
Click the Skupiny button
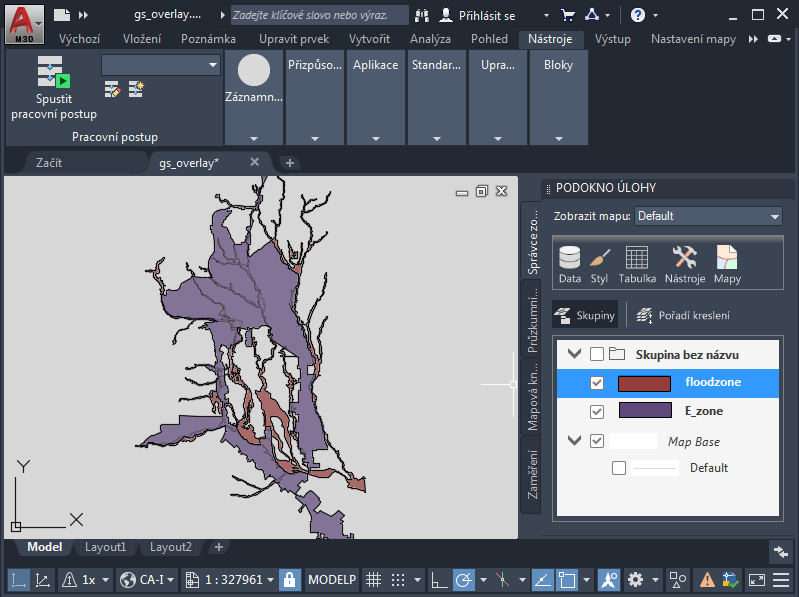585,315
